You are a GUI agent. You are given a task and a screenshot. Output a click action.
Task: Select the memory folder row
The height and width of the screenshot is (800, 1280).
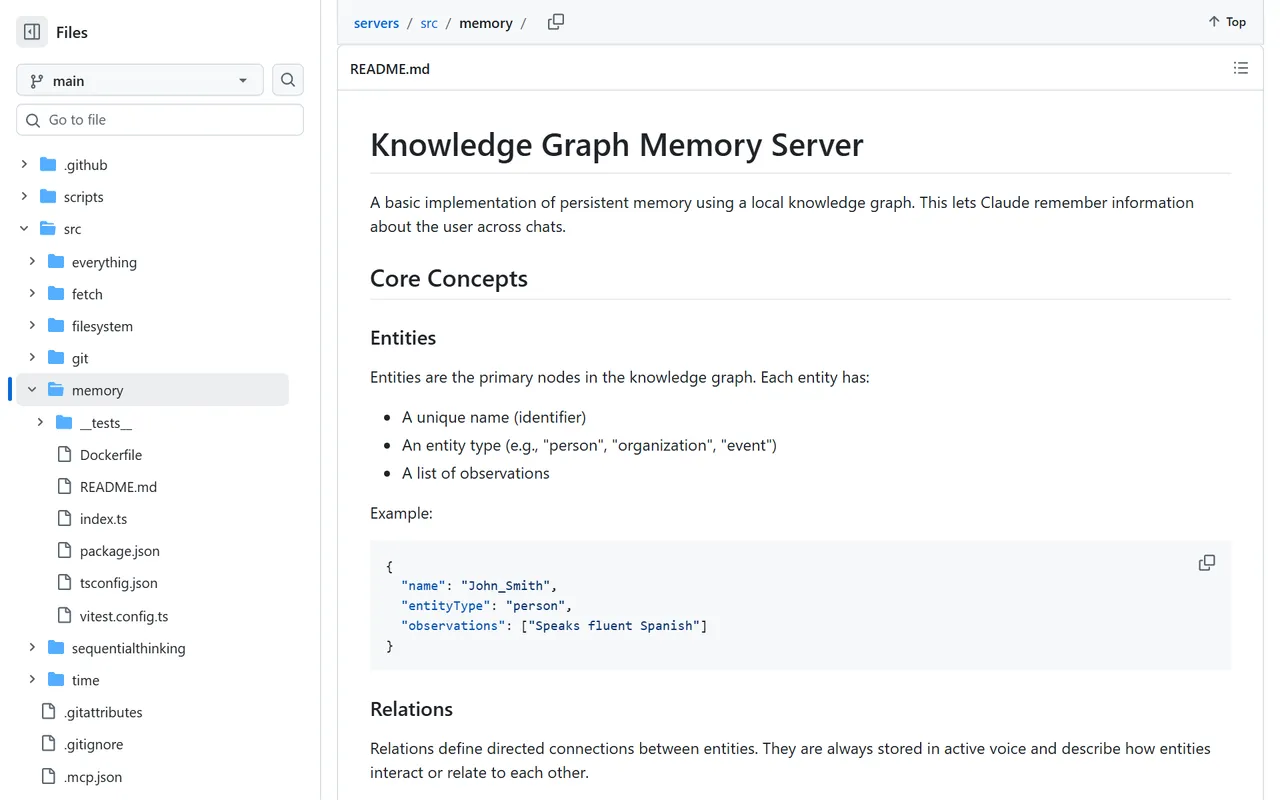tap(152, 390)
